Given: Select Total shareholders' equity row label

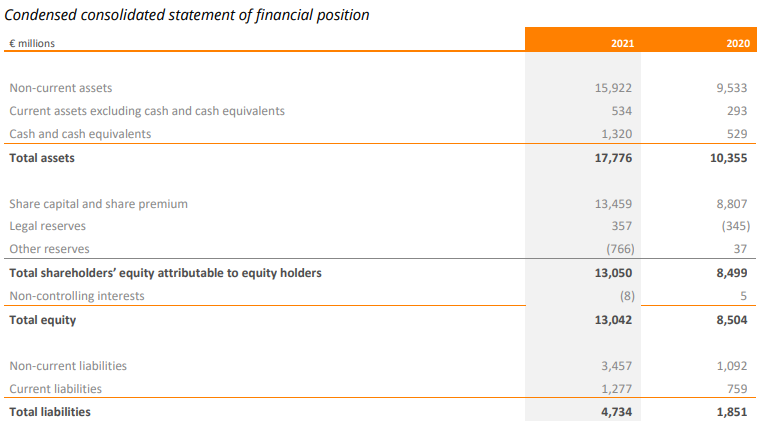Looking at the screenshot, I should 165,273.
